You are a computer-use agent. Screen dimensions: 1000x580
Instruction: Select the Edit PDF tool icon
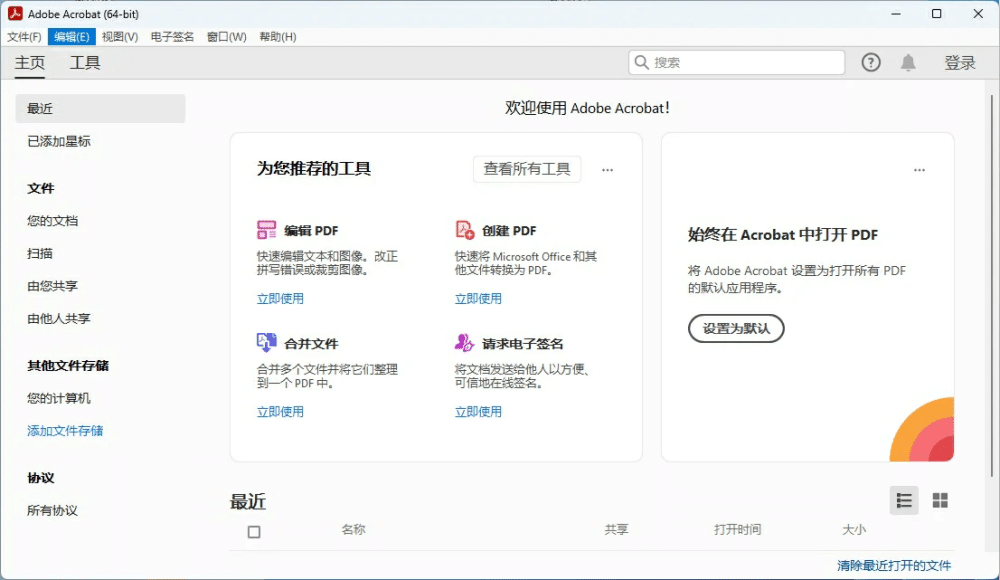pos(268,230)
